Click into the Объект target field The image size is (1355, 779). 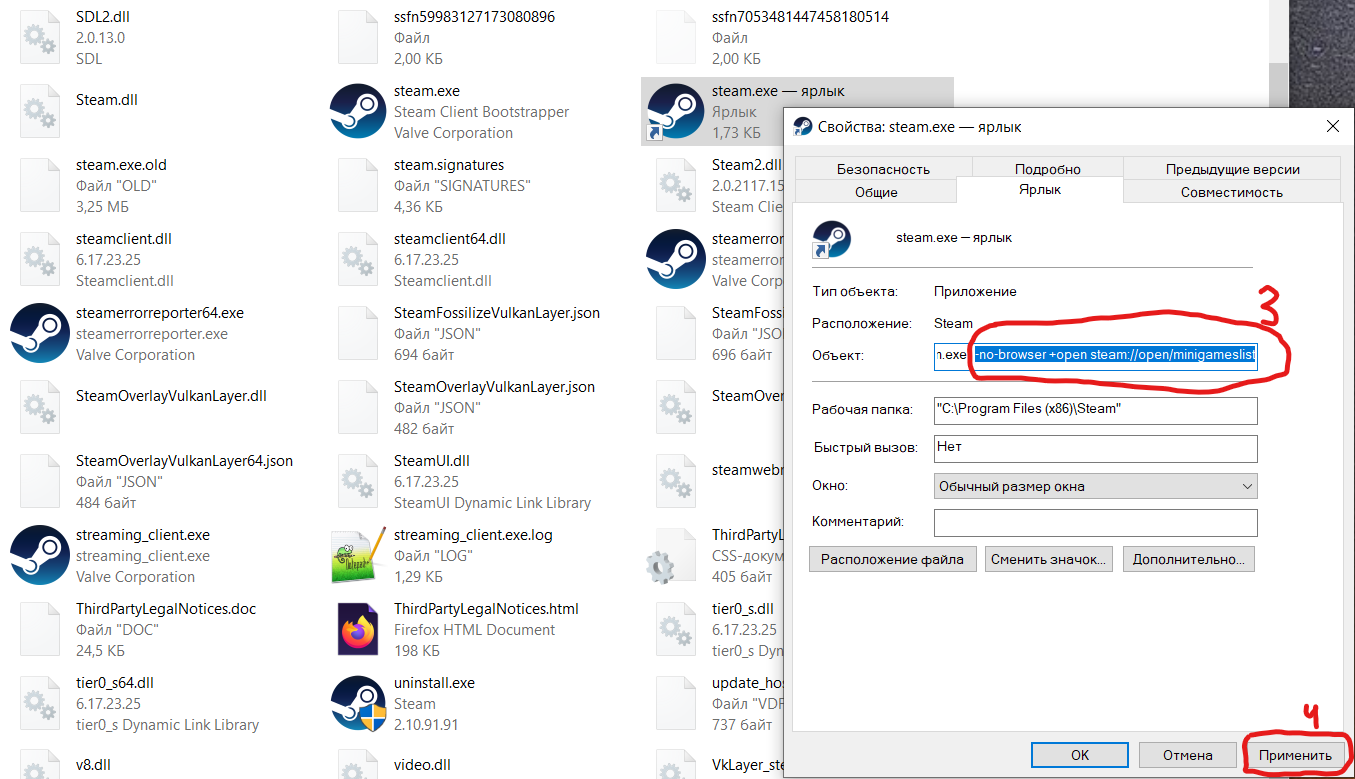[x=1095, y=355]
